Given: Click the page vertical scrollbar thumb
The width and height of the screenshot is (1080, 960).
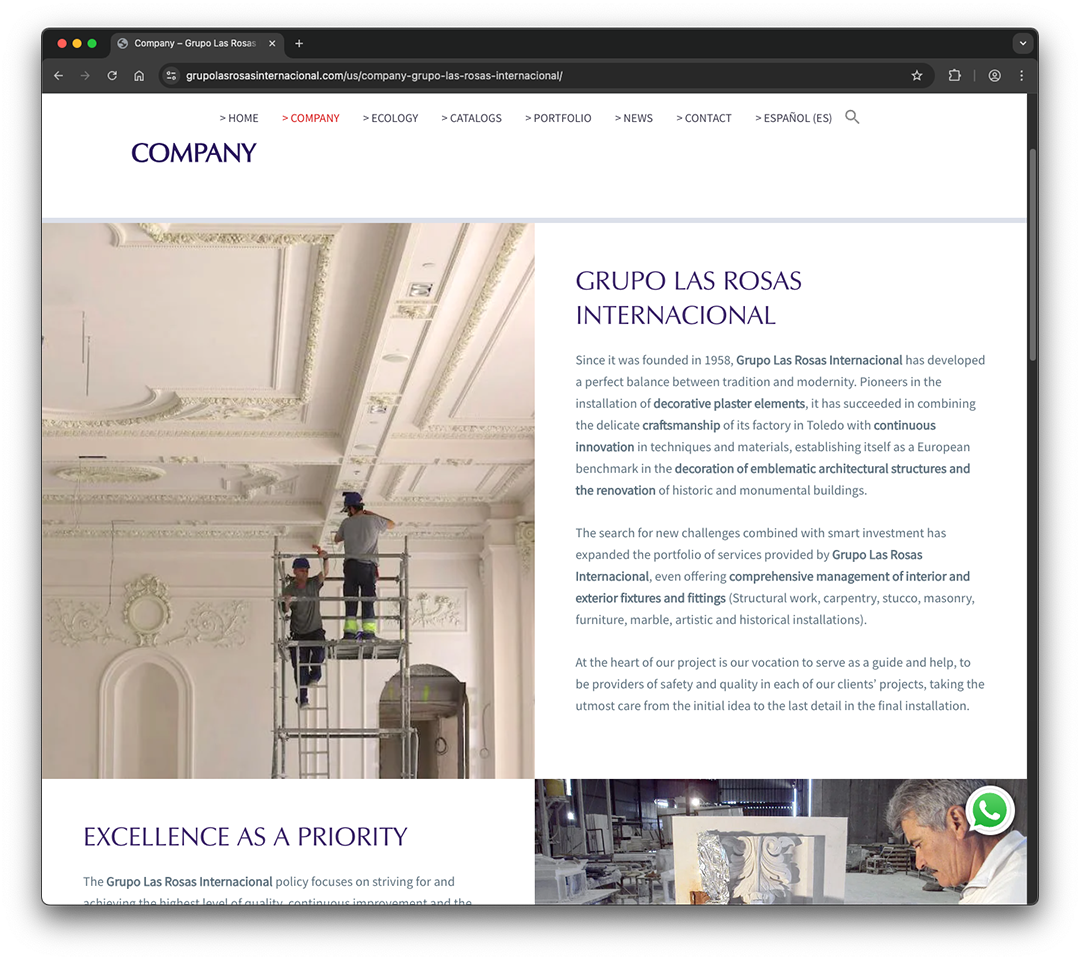Looking at the screenshot, I should point(1032,255).
